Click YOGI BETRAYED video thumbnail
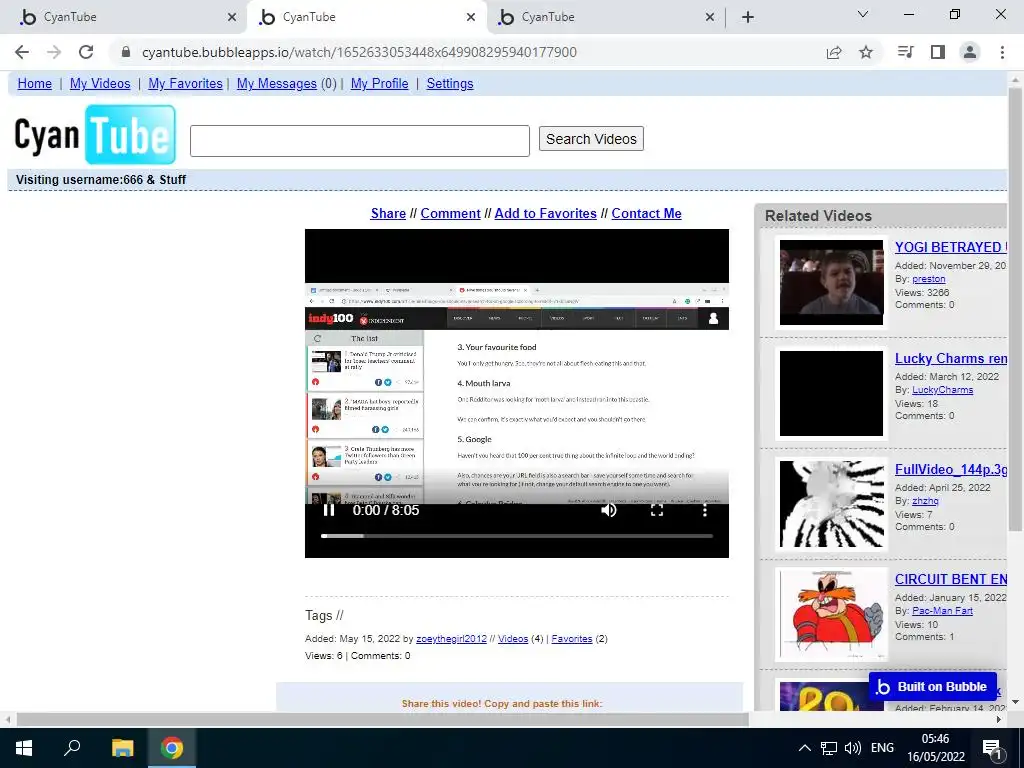 pyautogui.click(x=831, y=282)
